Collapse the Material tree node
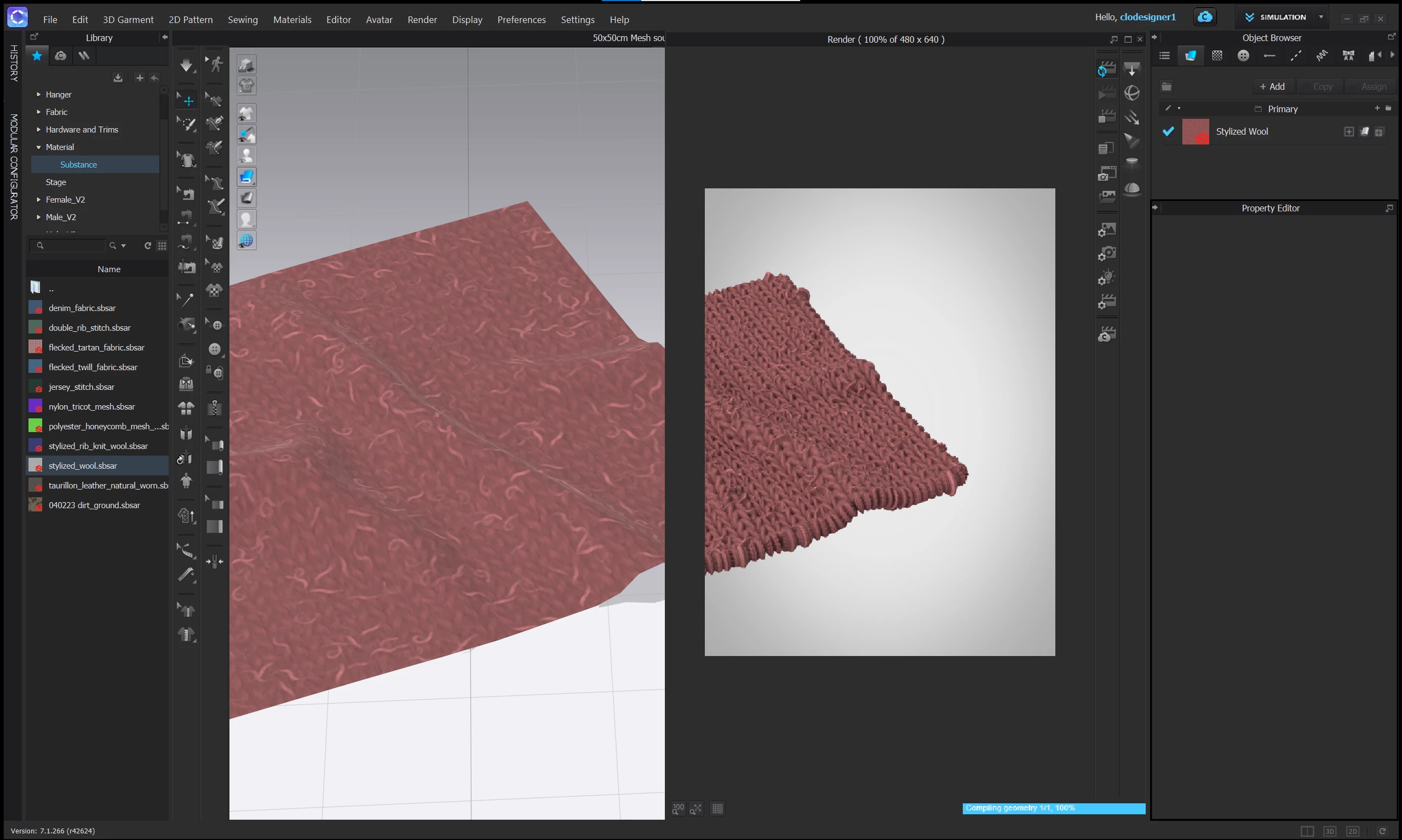Screen dimensions: 1402x840 coord(38,147)
